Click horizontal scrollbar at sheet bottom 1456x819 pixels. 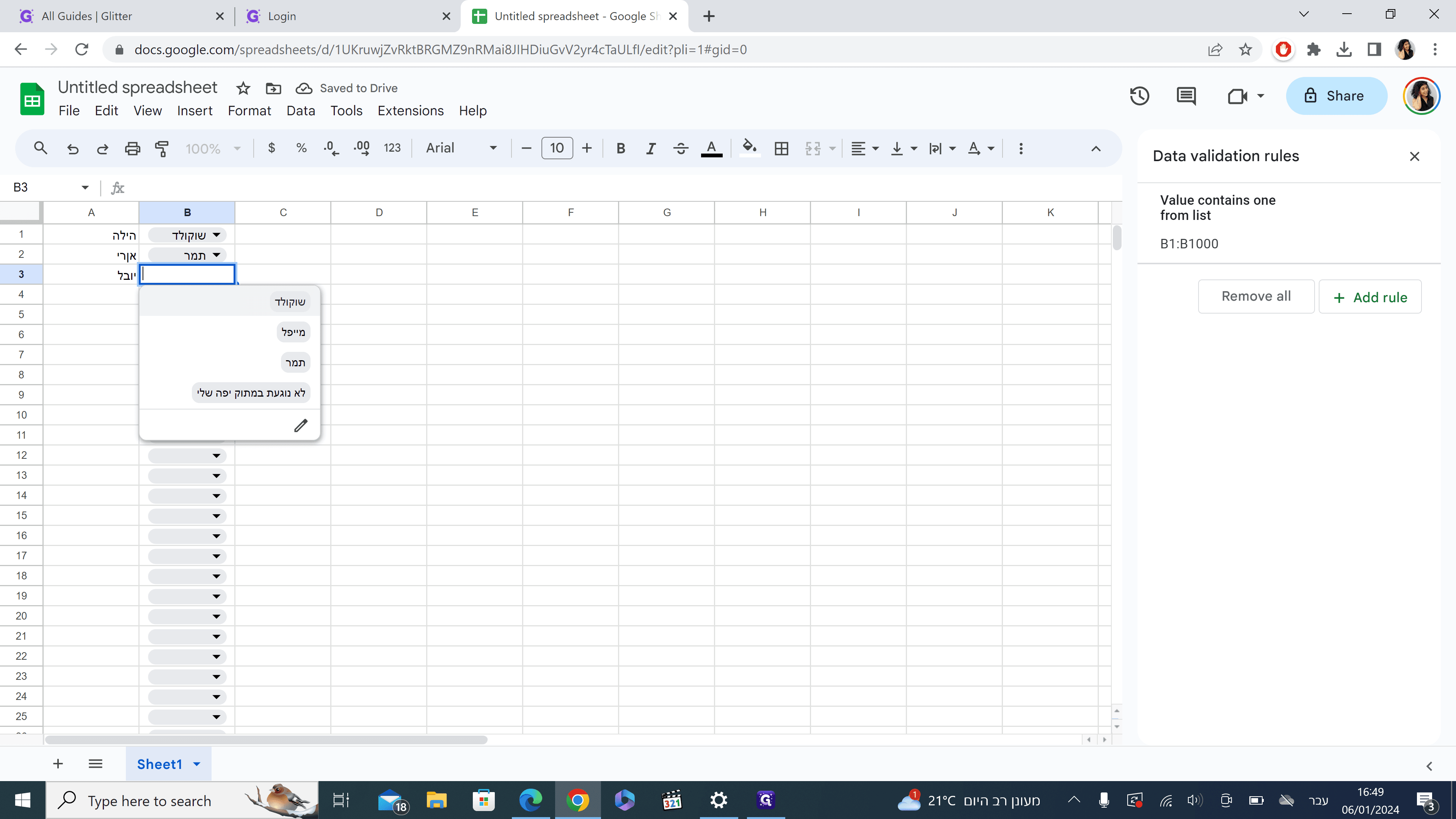click(x=266, y=740)
